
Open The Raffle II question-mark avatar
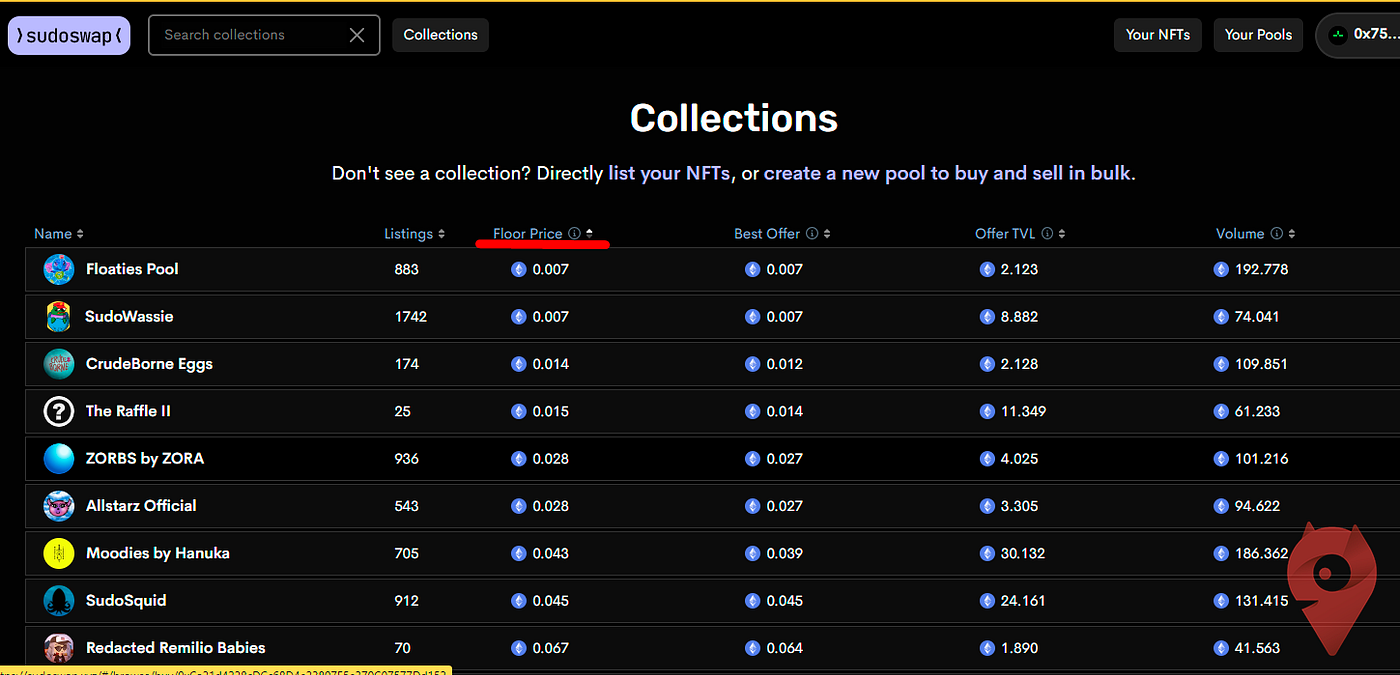[x=59, y=411]
